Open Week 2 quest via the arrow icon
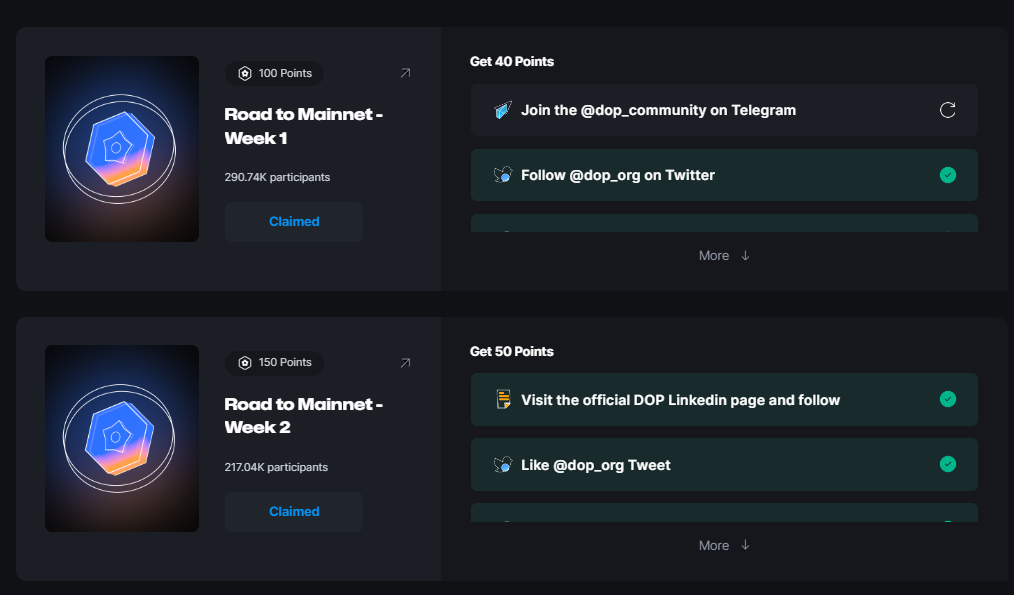Viewport: 1014px width, 595px height. point(405,363)
